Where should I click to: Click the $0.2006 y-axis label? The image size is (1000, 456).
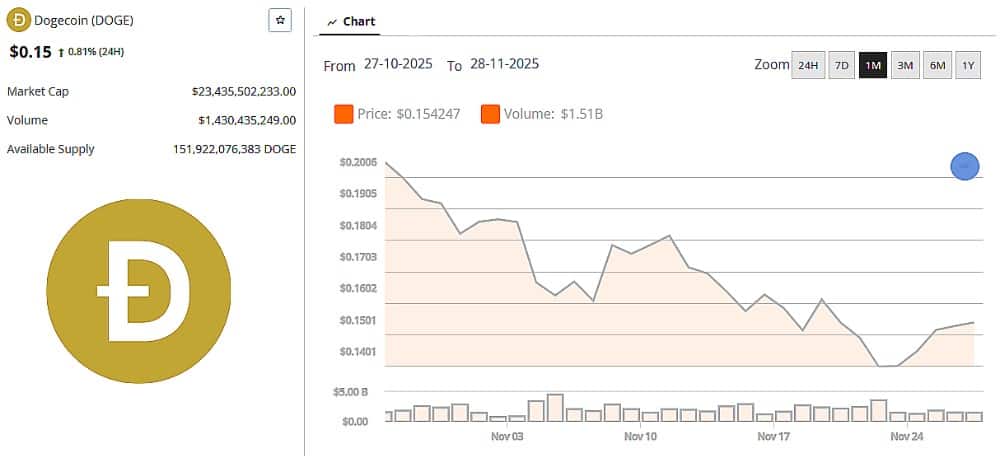click(x=358, y=163)
